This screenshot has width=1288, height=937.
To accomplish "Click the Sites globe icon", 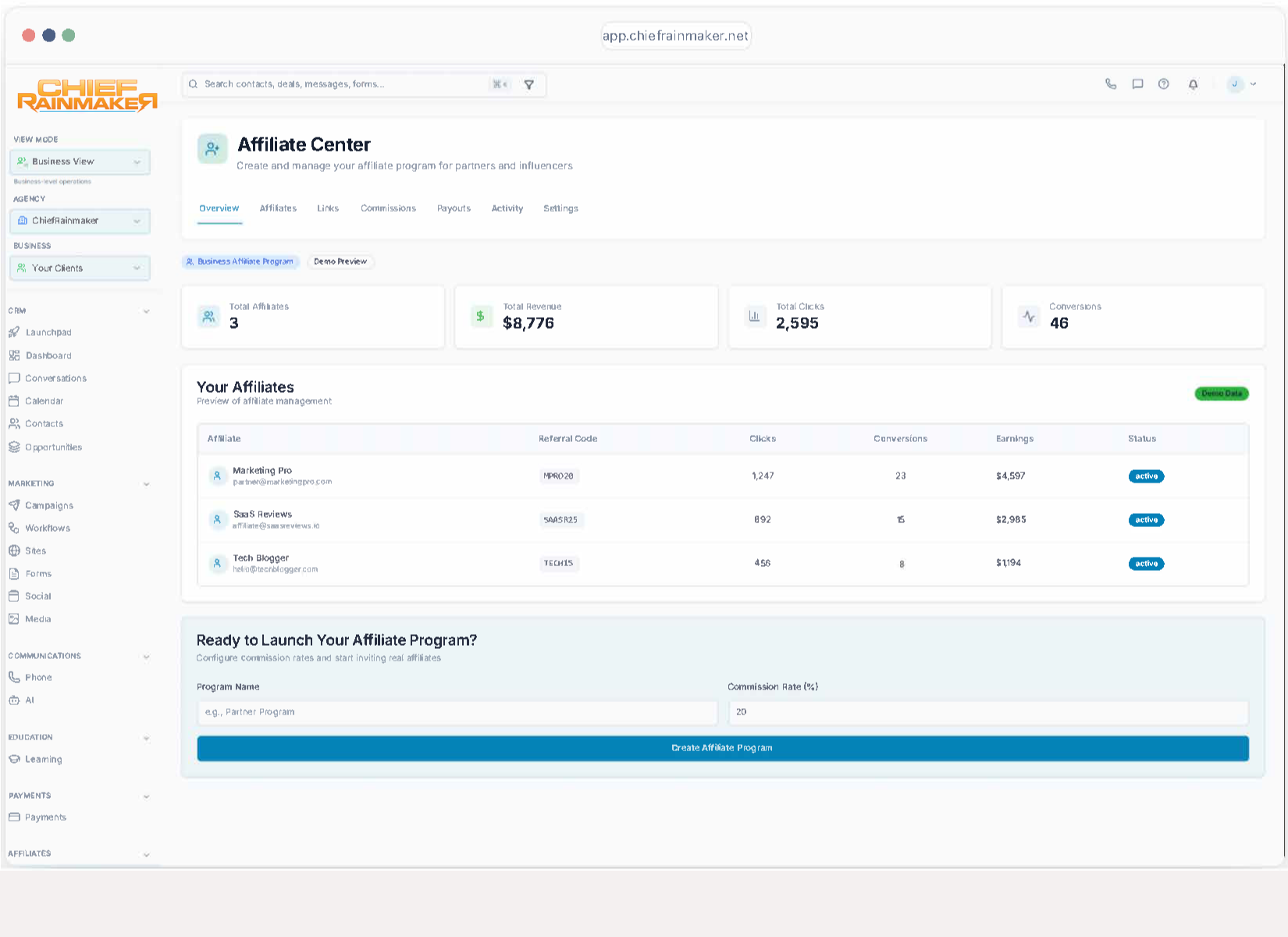I will [x=14, y=550].
